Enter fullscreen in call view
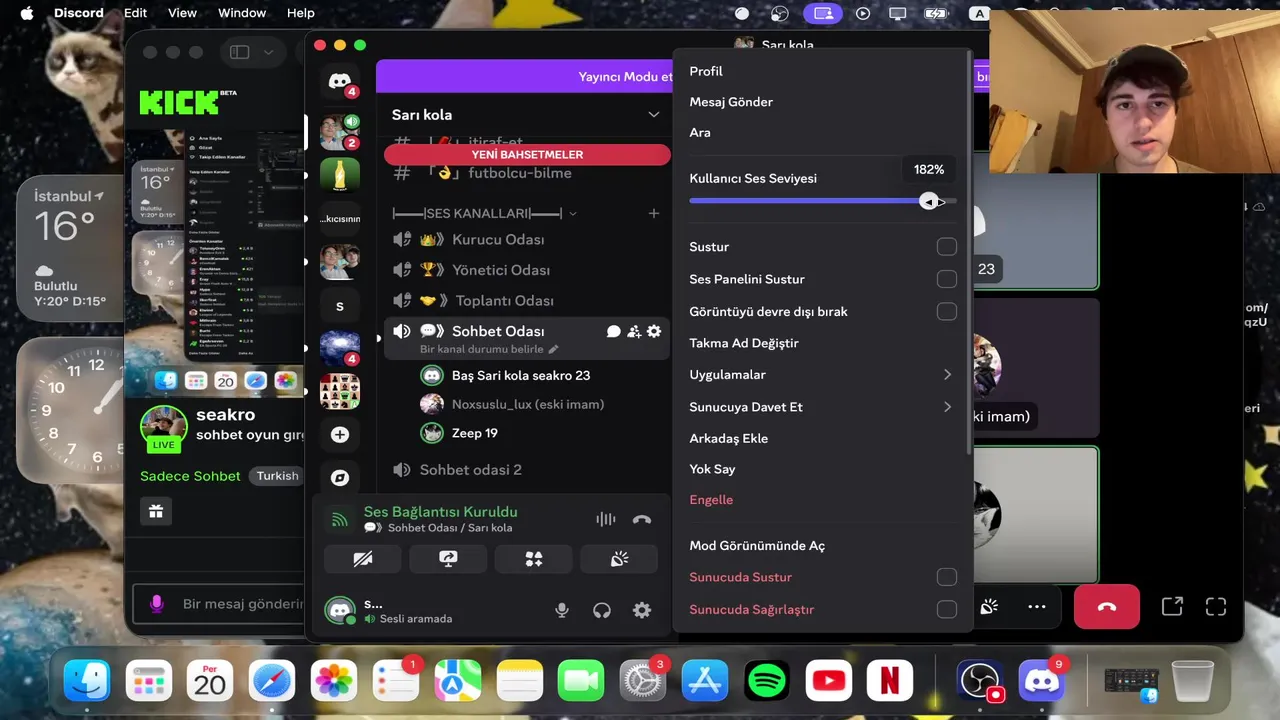1280x720 pixels. click(1216, 606)
